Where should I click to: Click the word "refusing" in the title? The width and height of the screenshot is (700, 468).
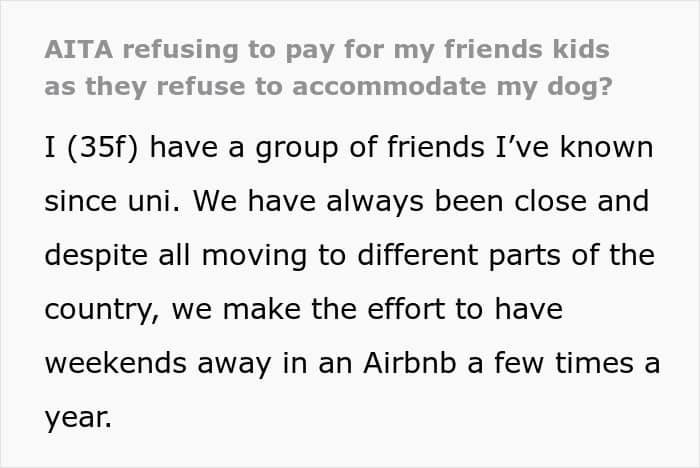pyautogui.click(x=180, y=50)
